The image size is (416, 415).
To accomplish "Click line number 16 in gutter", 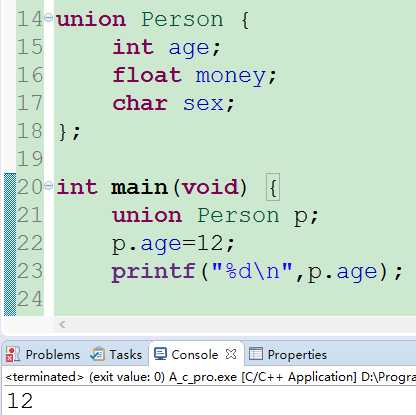I will 30,75.
